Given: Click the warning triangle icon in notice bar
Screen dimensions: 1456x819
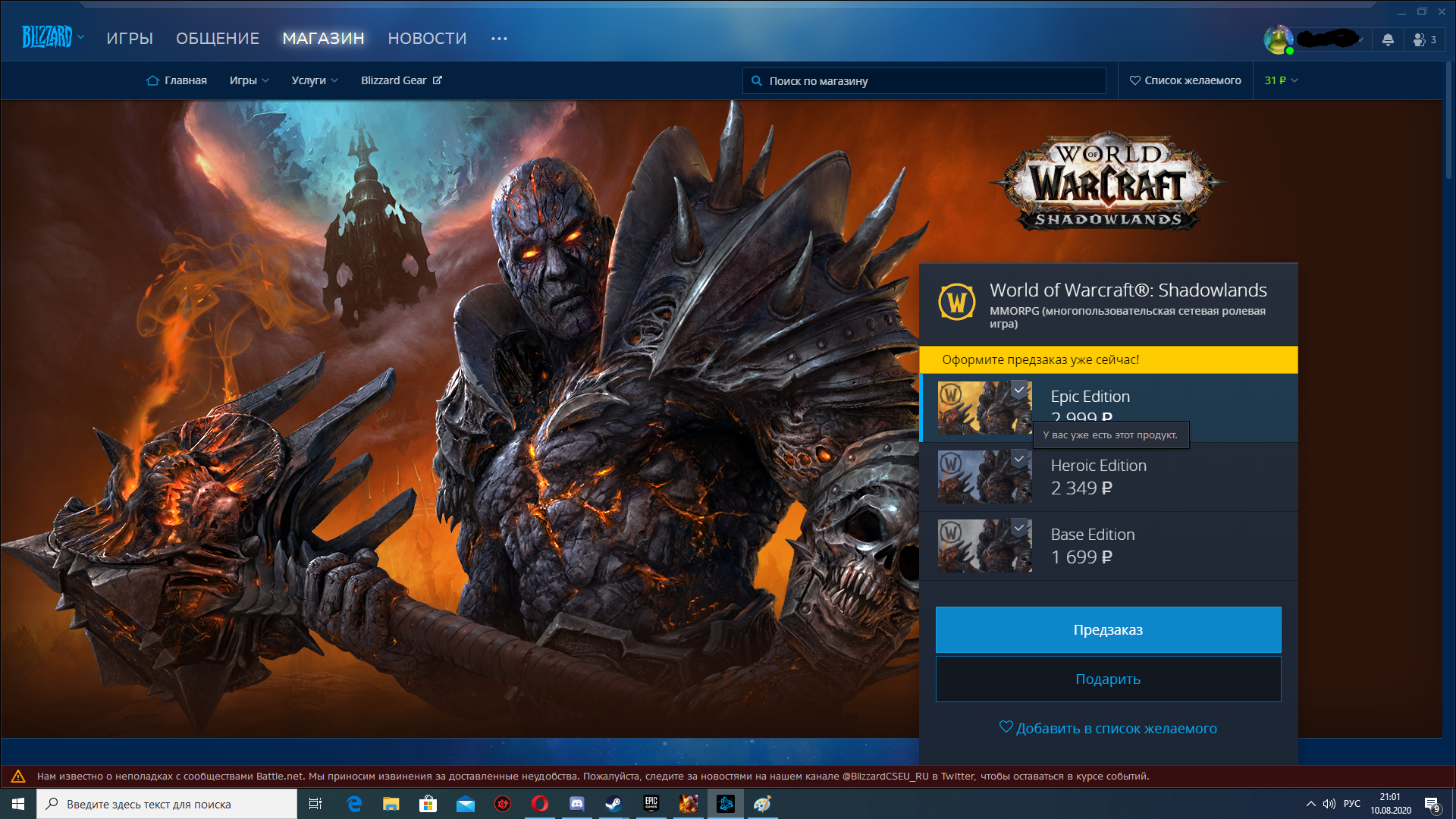Looking at the screenshot, I should tap(18, 776).
